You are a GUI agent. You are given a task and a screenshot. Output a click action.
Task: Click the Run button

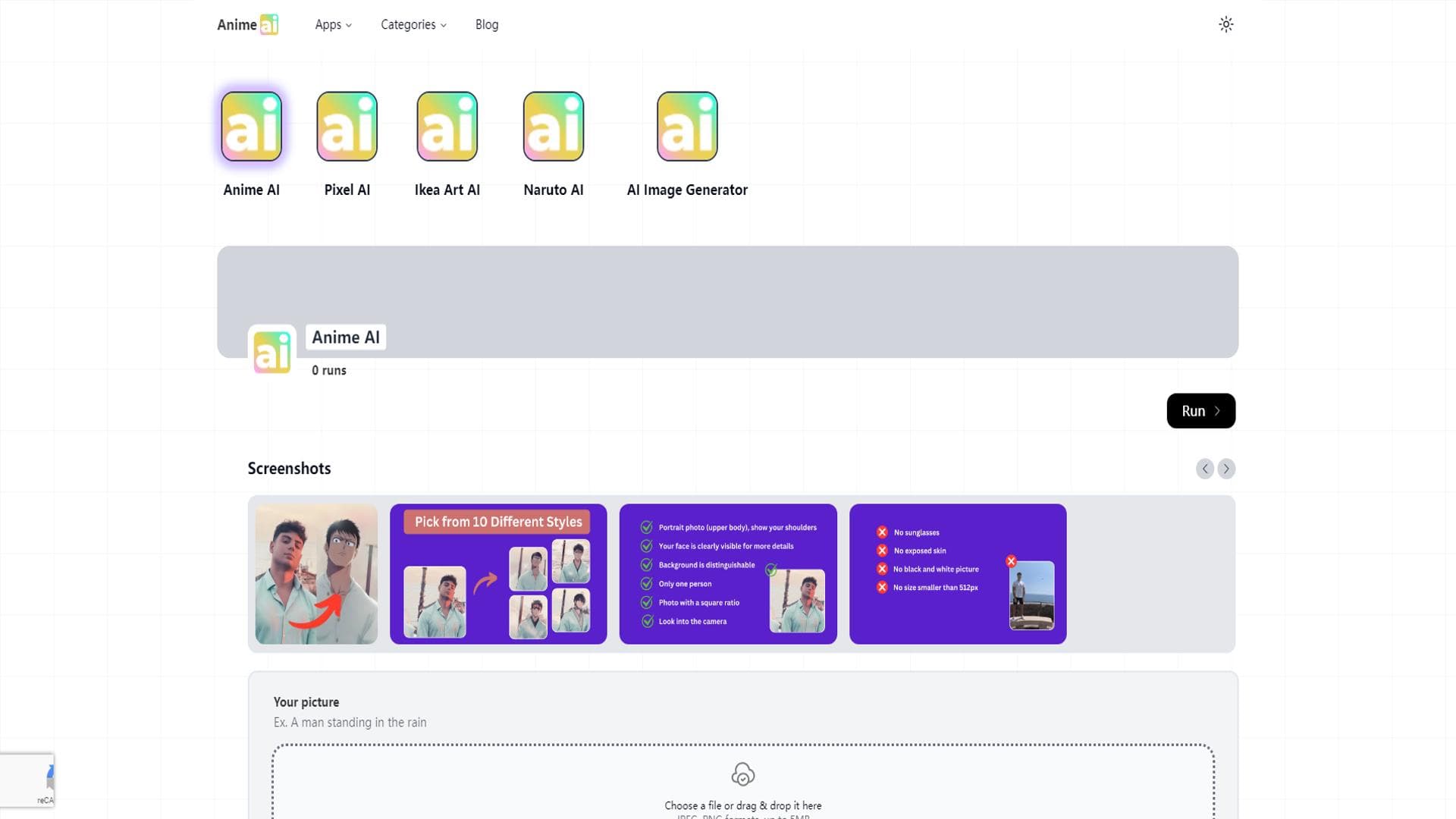coord(1200,410)
